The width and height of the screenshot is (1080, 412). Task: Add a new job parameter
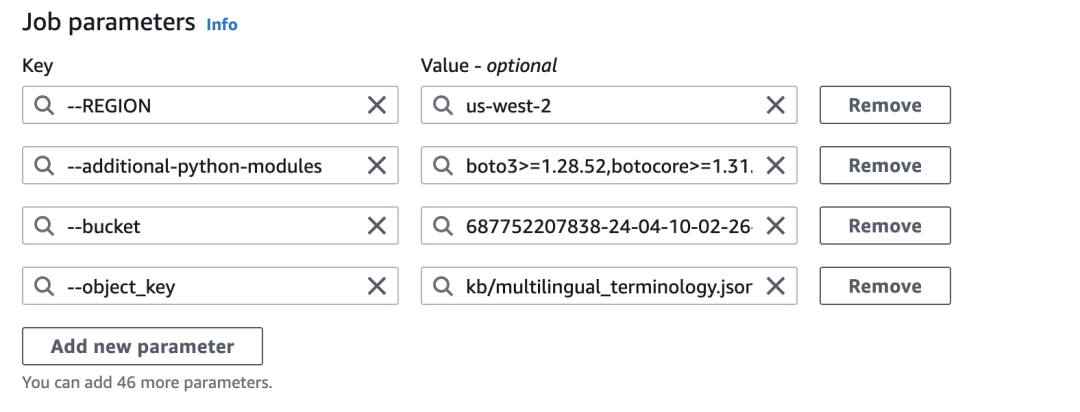[x=142, y=347]
